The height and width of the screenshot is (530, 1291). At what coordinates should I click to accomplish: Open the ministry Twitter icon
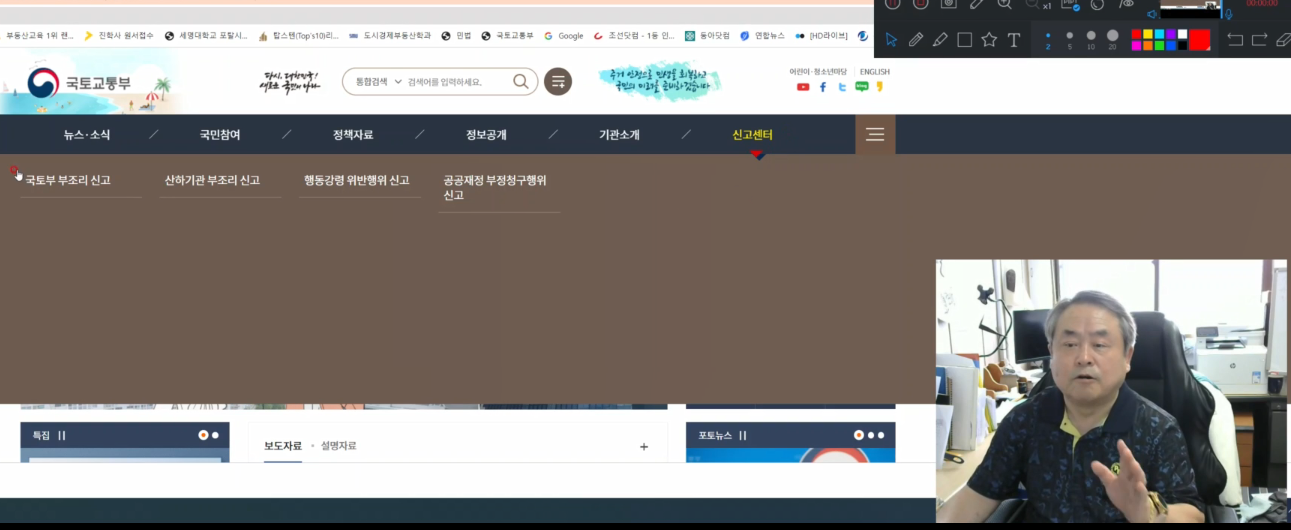pos(842,87)
